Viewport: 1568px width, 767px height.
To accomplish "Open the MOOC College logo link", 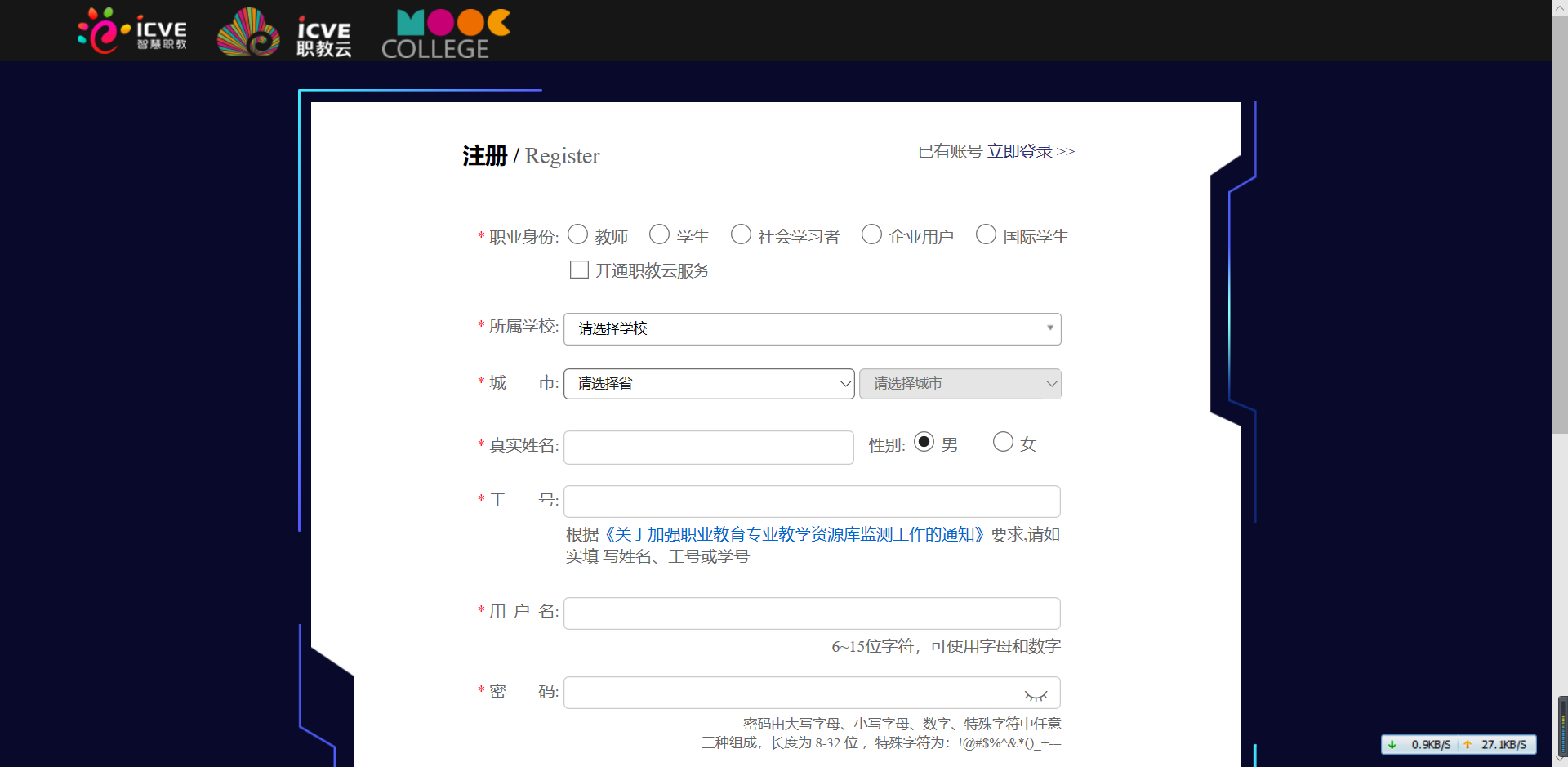I will [x=445, y=33].
